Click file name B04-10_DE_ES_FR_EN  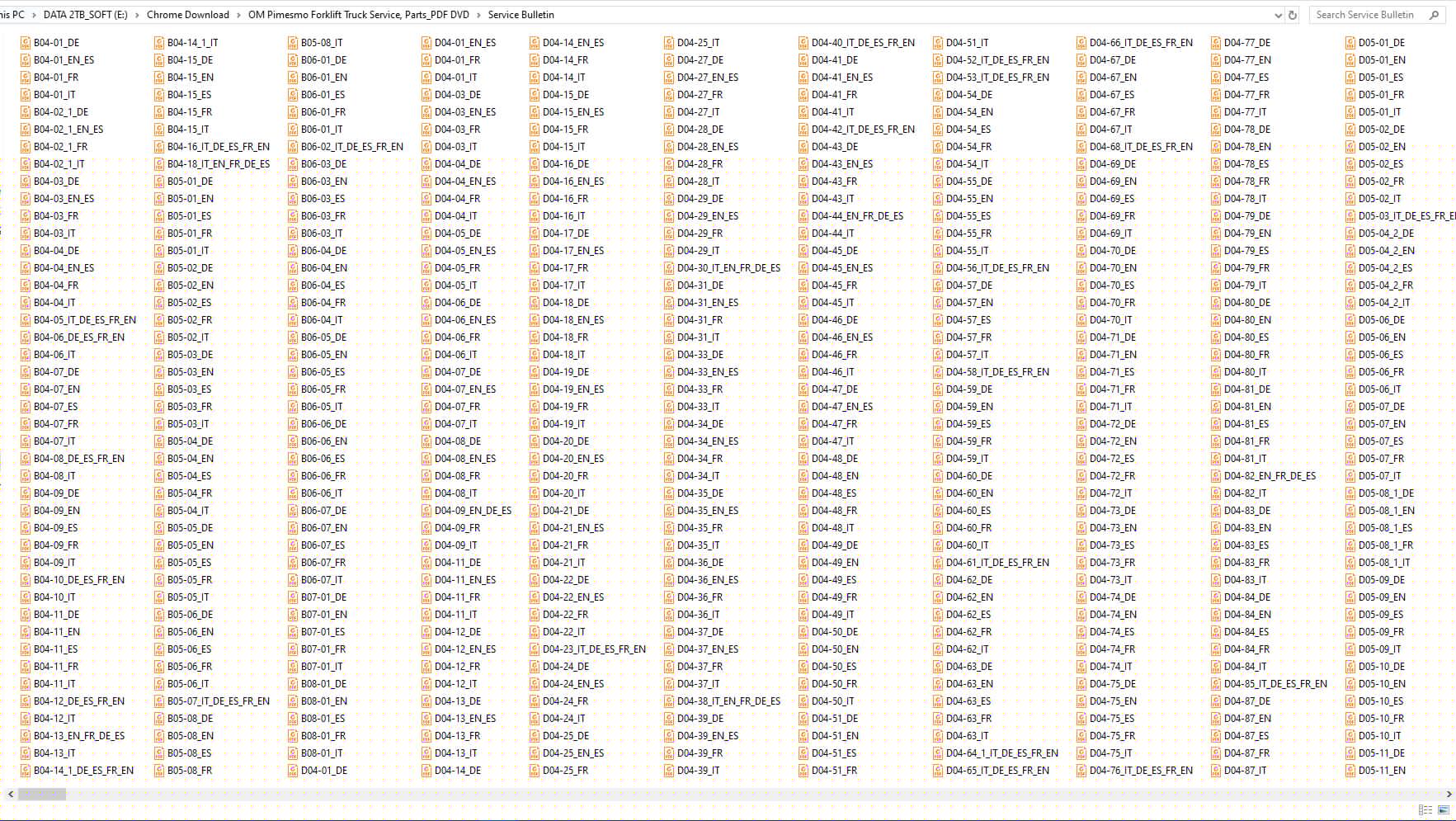click(x=79, y=580)
